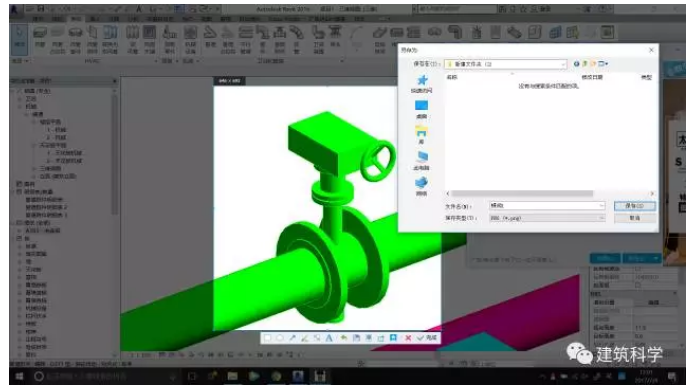The image size is (693, 387).
Task: Expand the Select panel dropdown in ribbon
Action: pos(20,61)
